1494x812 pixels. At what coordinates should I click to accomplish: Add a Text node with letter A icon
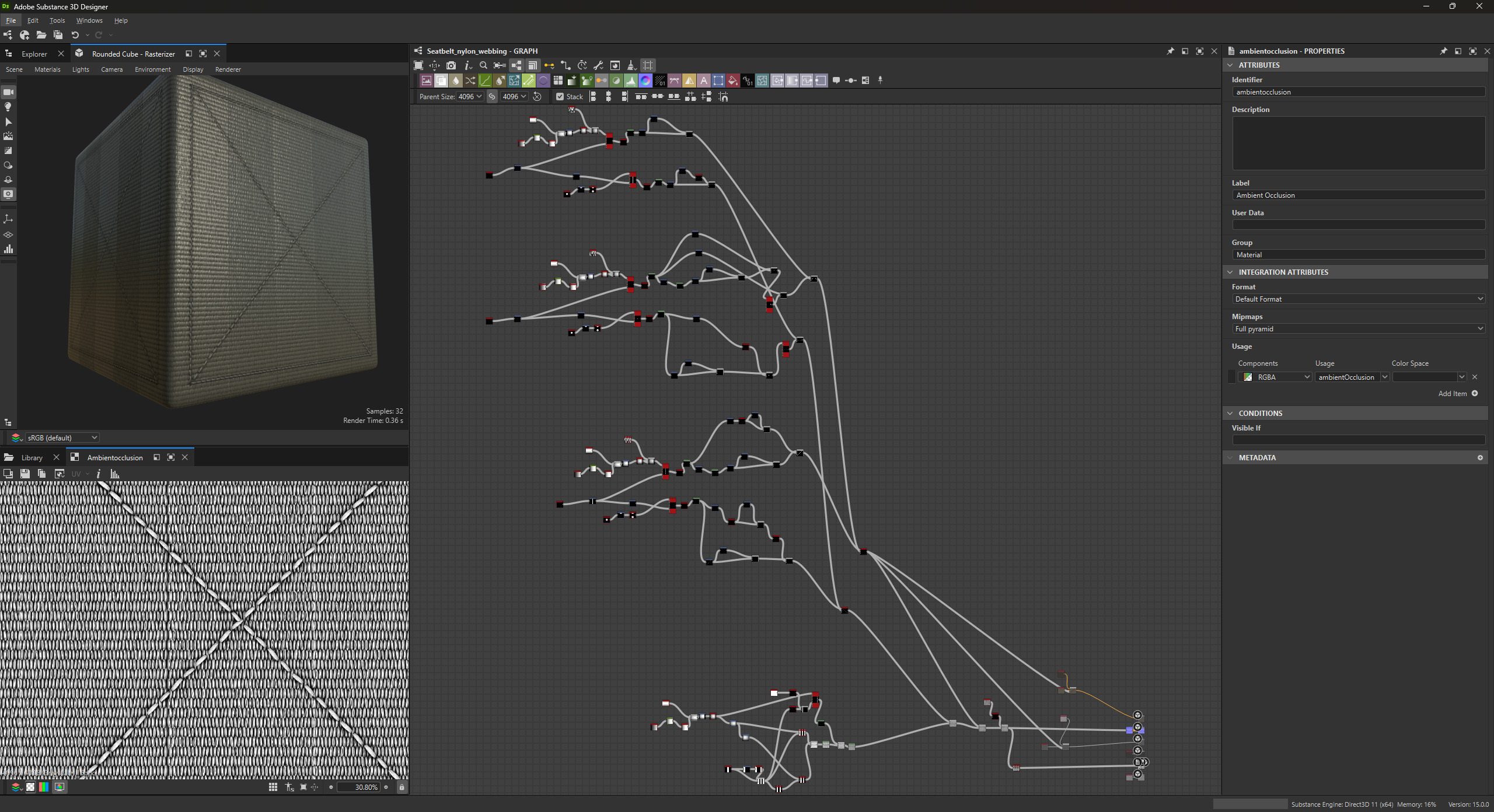point(703,80)
